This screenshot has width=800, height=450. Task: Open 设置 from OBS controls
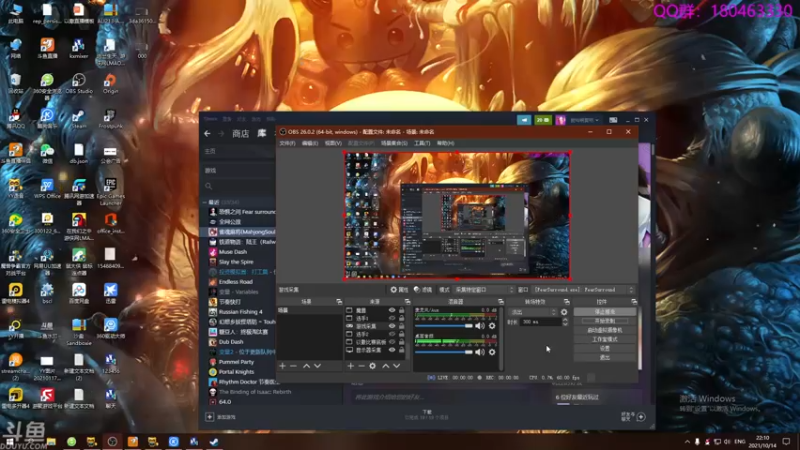coord(605,348)
